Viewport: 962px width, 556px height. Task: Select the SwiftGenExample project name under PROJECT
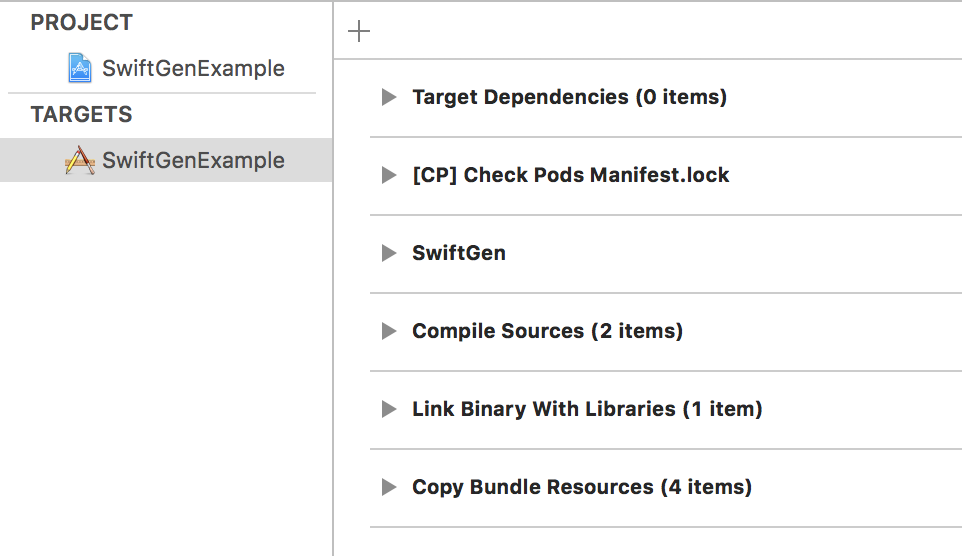point(193,68)
